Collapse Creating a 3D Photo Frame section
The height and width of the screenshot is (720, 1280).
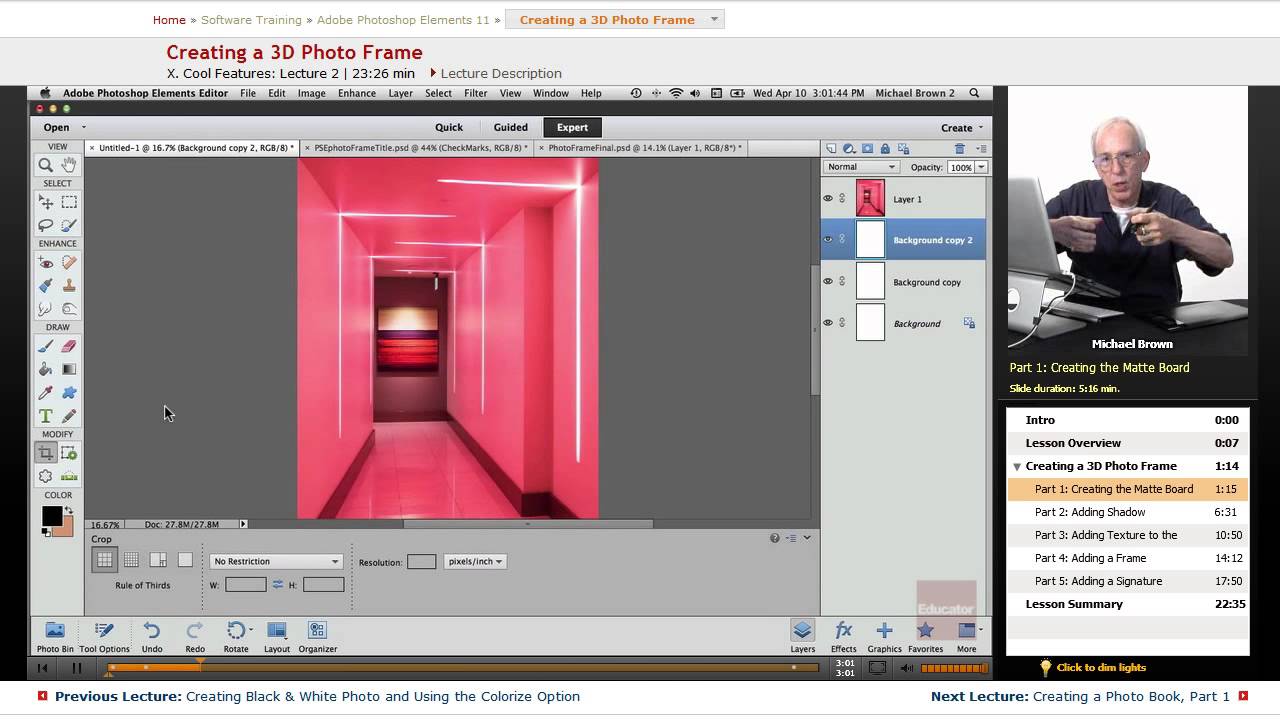1017,466
